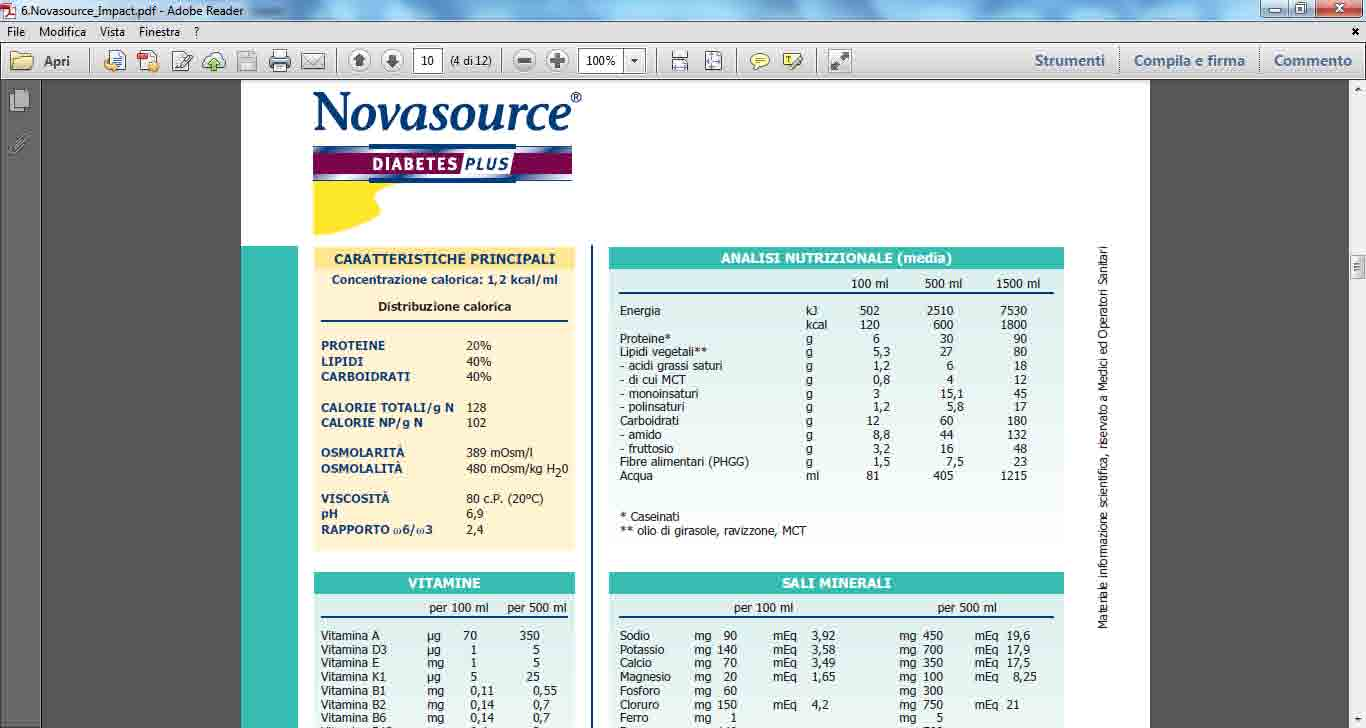The height and width of the screenshot is (728, 1366).
Task: Zoom in with the plus button
Action: coord(558,61)
